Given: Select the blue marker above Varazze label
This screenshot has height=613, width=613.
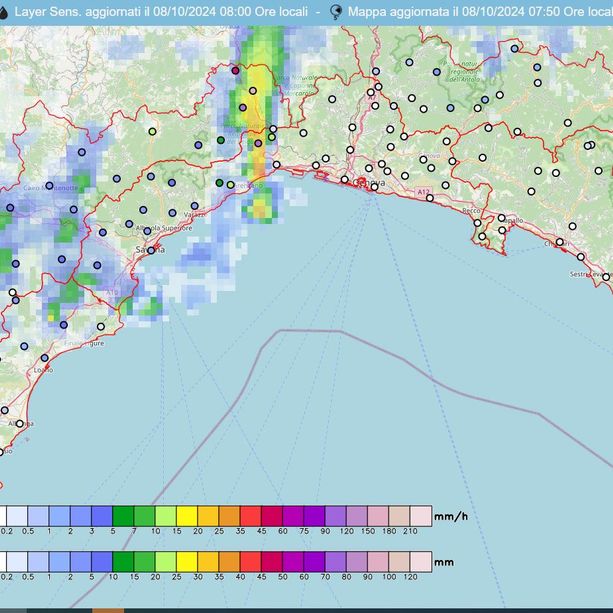Looking at the screenshot, I should (195, 206).
